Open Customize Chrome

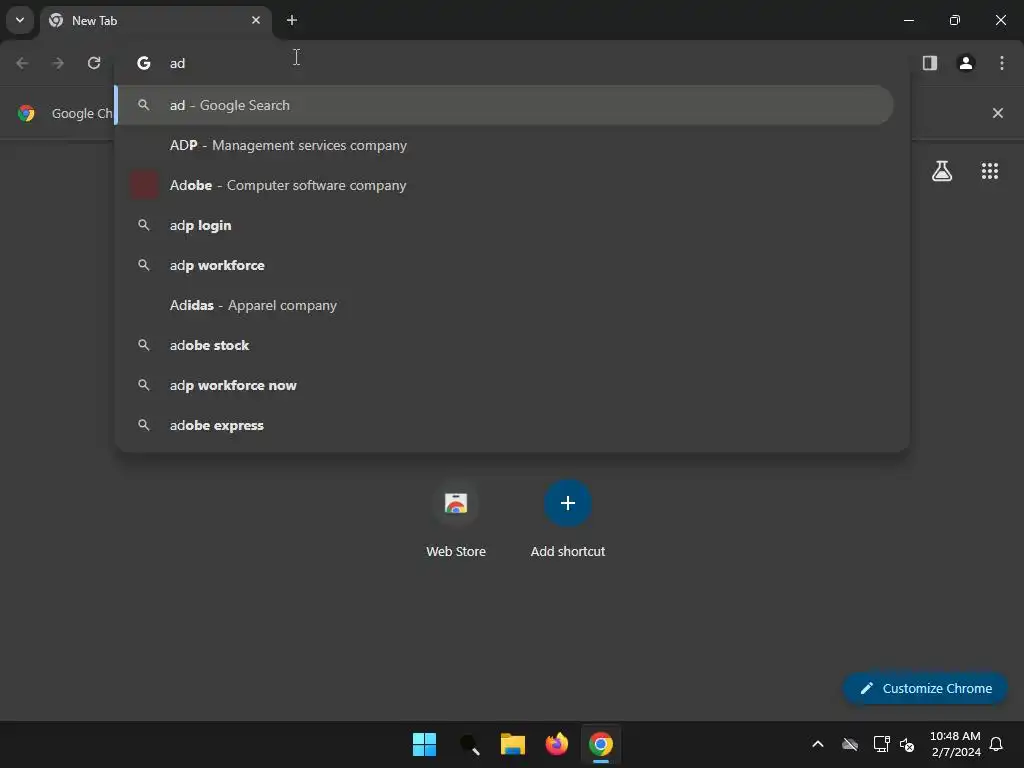tap(925, 688)
